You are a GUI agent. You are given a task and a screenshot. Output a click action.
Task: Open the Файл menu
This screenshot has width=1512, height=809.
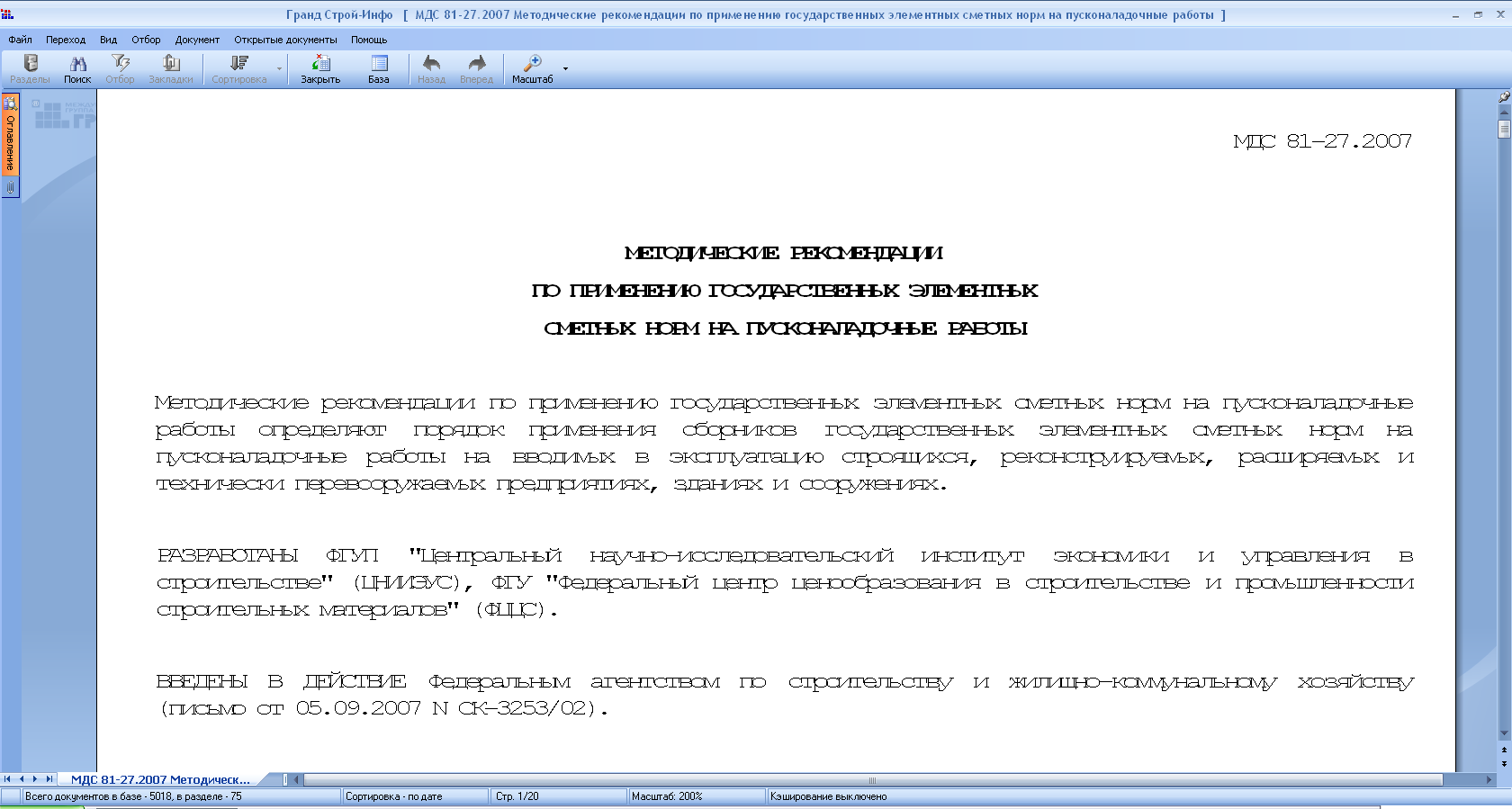pyautogui.click(x=20, y=40)
